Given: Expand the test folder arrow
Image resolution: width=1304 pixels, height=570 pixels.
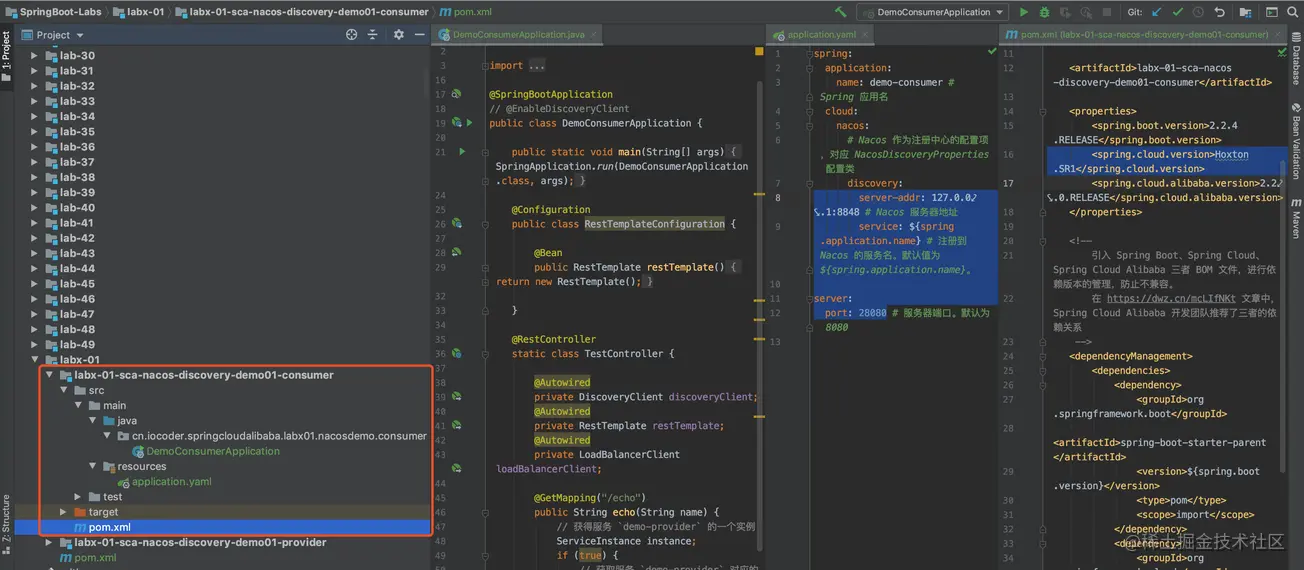Looking at the screenshot, I should point(79,497).
